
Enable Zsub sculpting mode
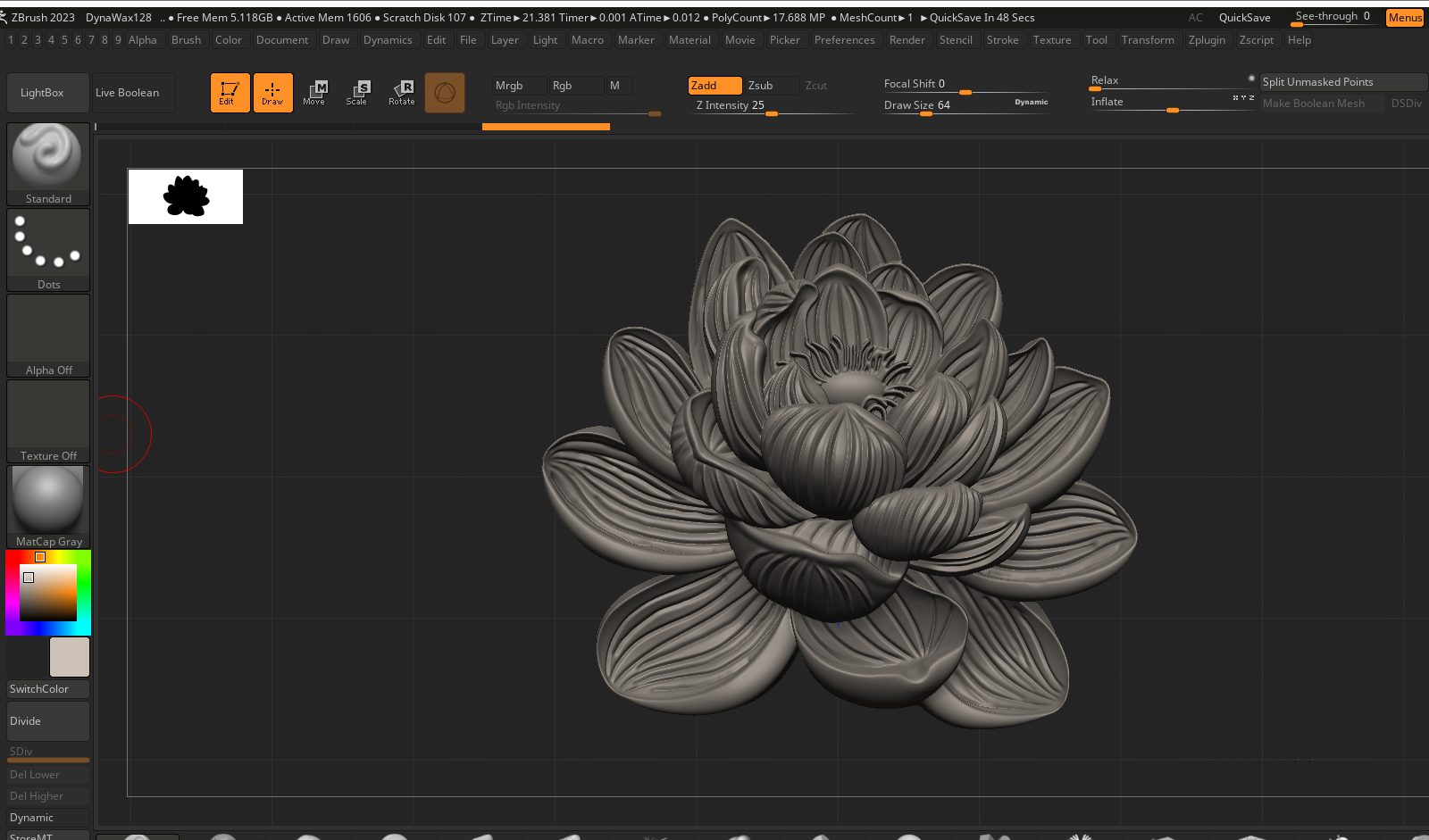771,86
